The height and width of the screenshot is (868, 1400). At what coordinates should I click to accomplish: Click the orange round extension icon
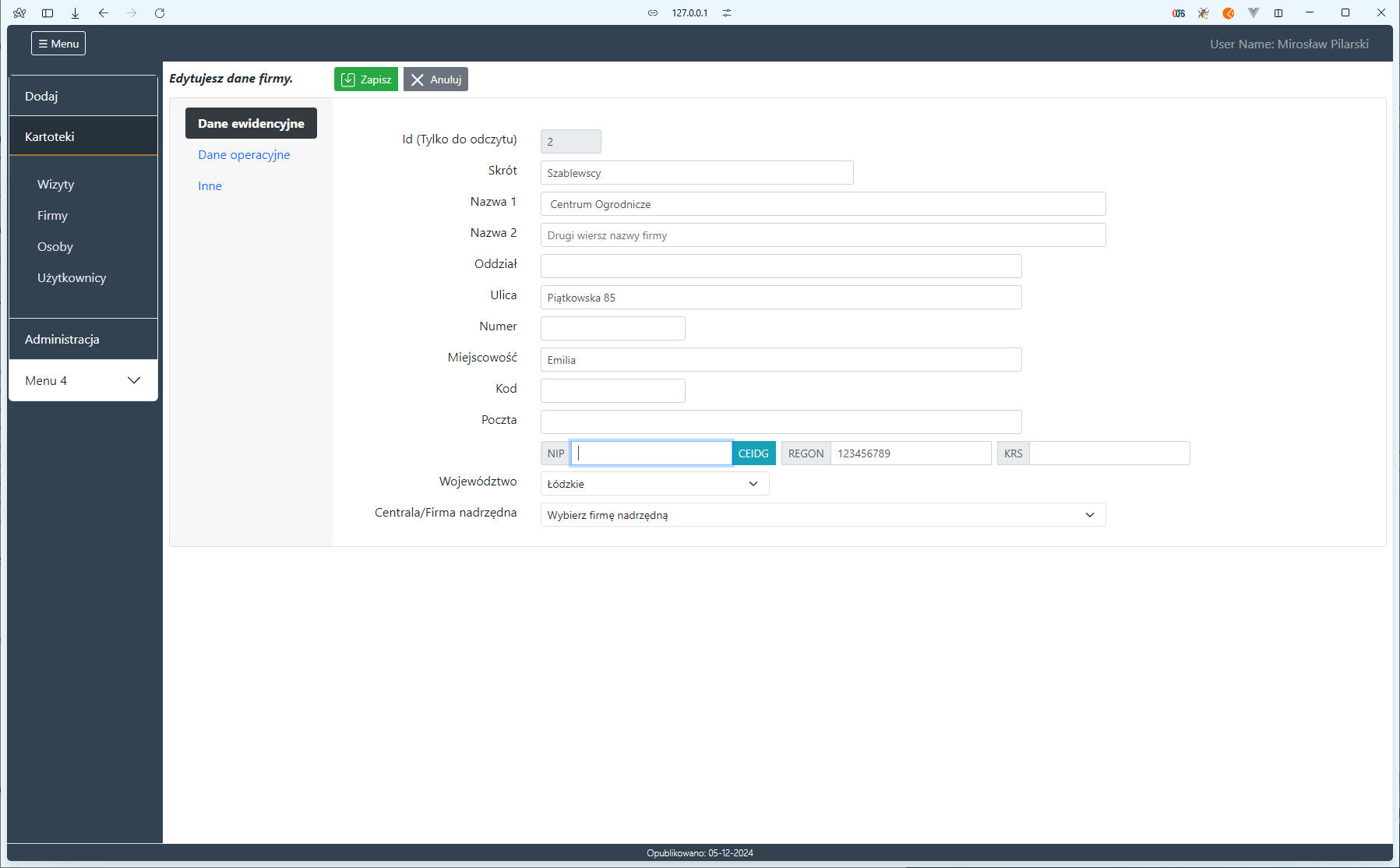(1229, 12)
